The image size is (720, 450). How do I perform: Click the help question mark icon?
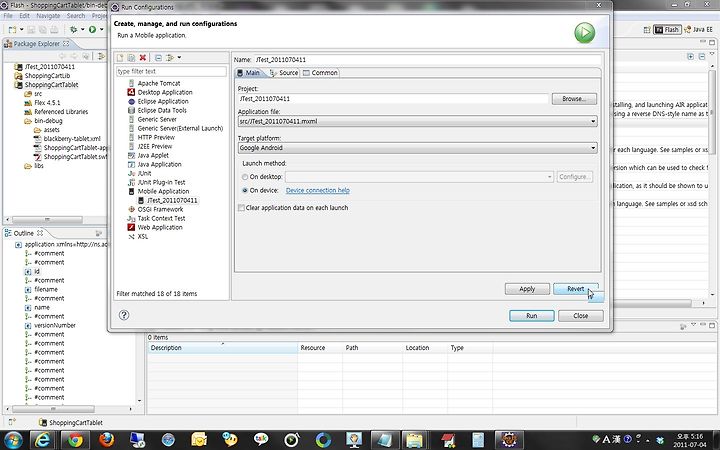124,315
